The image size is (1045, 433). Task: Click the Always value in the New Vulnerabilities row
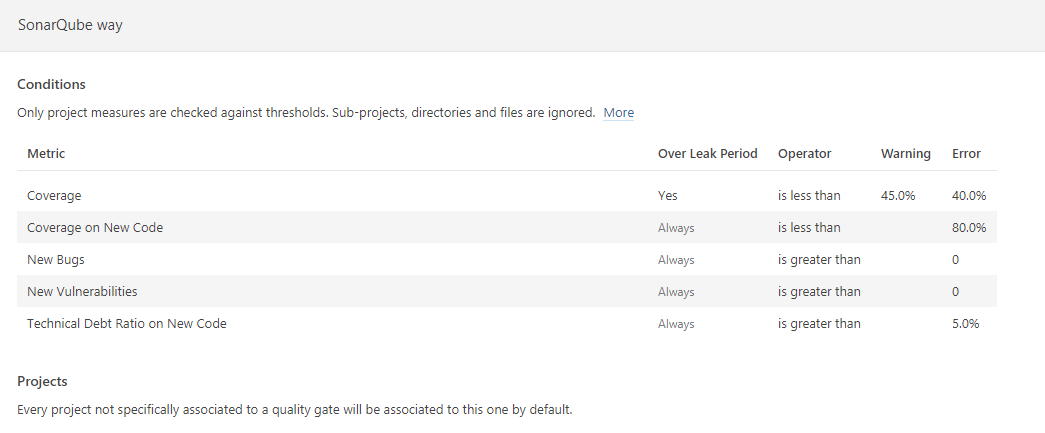[x=676, y=292]
